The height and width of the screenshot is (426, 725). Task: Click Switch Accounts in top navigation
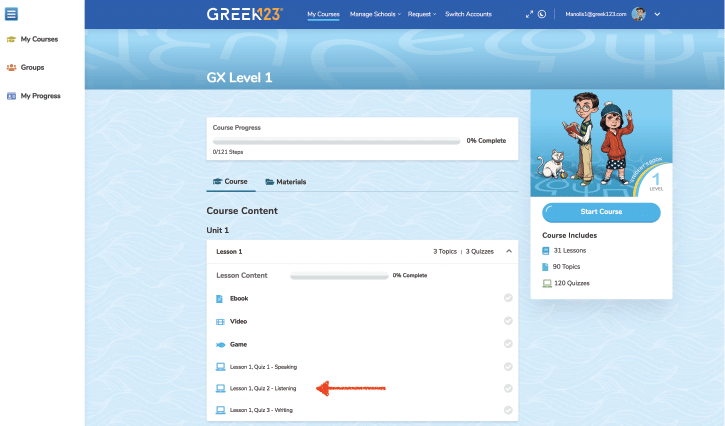pos(468,14)
